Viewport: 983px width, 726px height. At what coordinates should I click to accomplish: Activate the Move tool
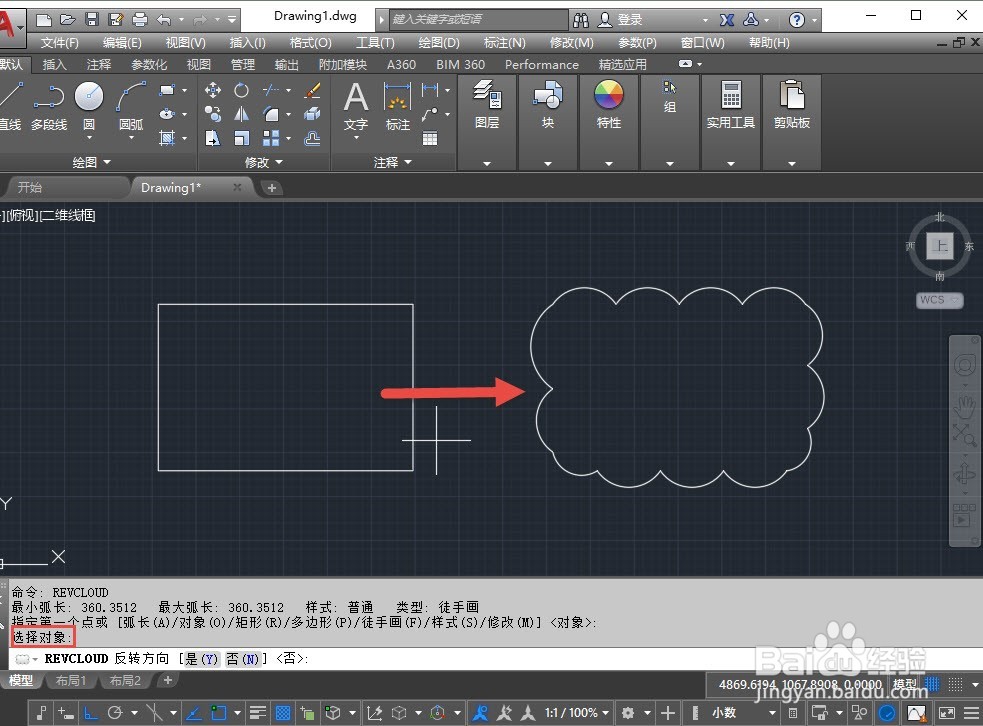pos(213,90)
